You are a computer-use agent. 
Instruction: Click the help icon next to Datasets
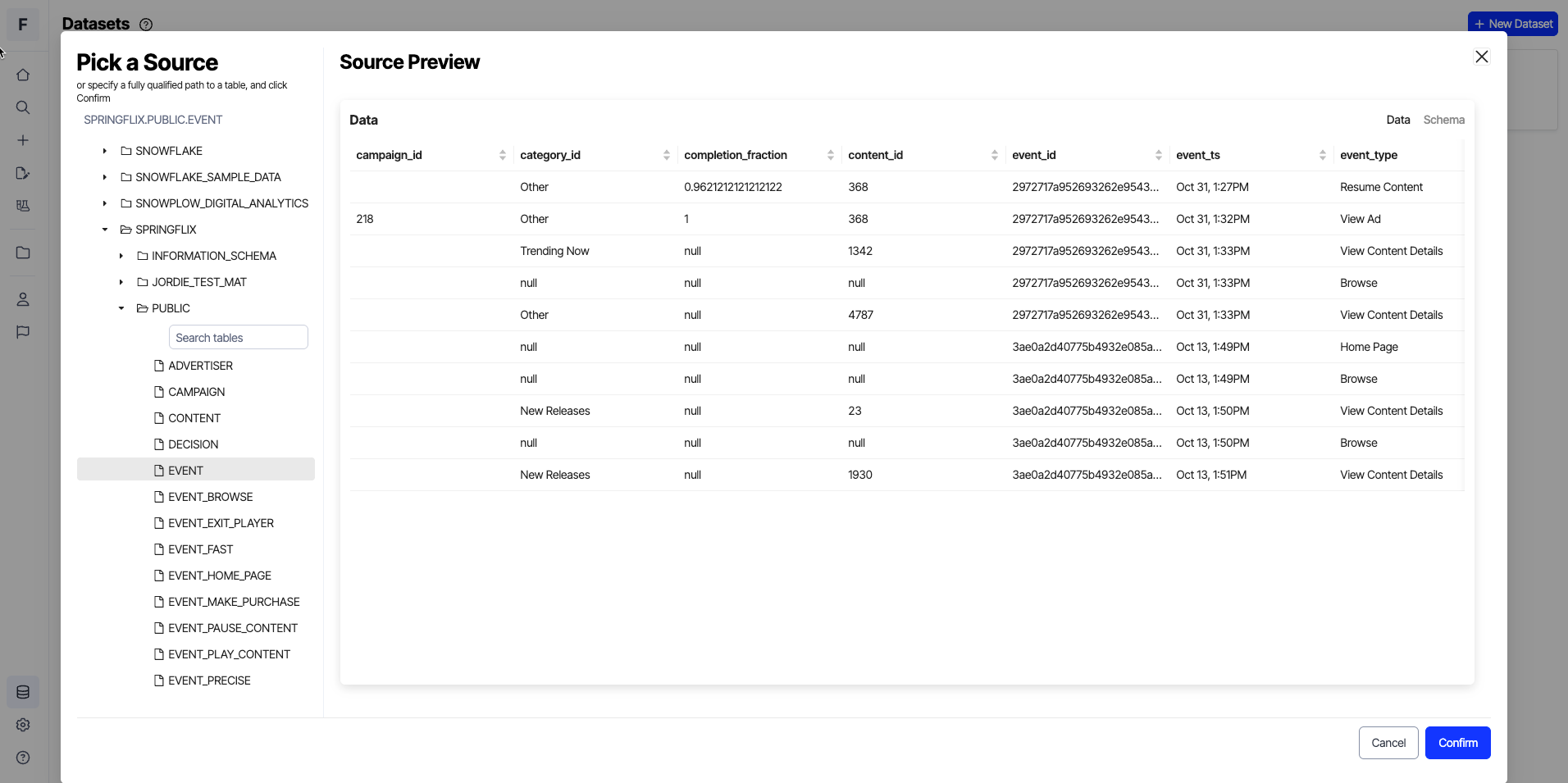pos(146,25)
